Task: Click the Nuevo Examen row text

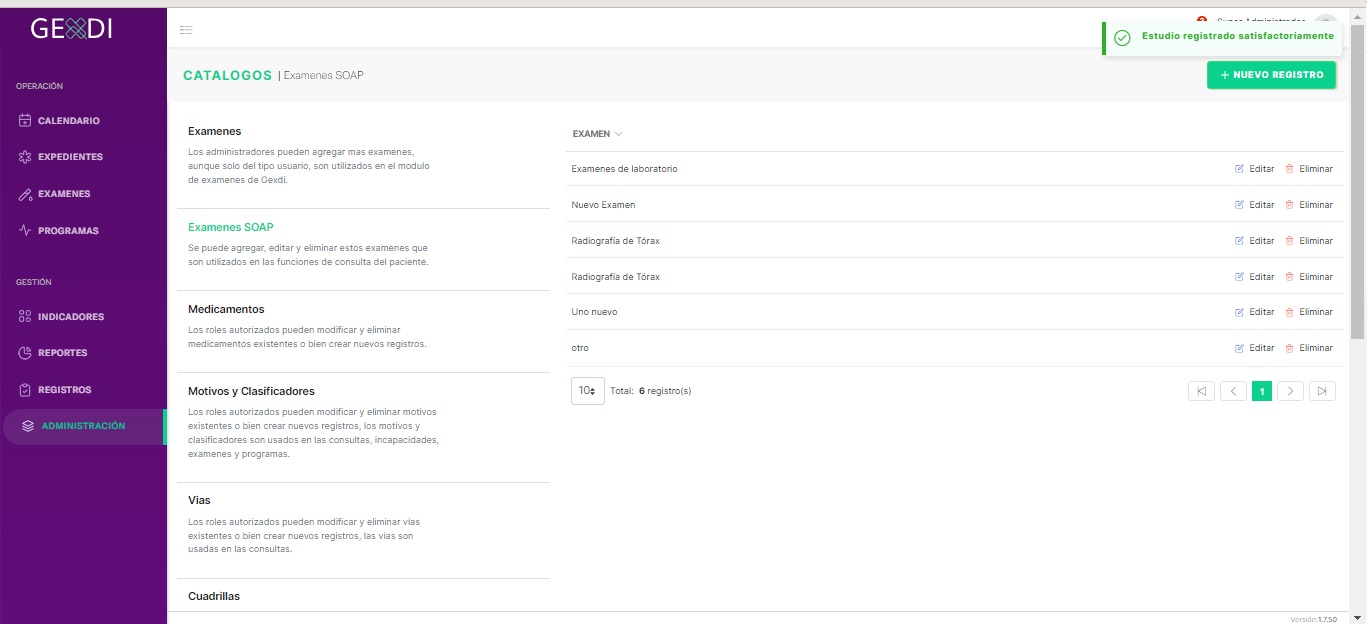Action: (603, 205)
